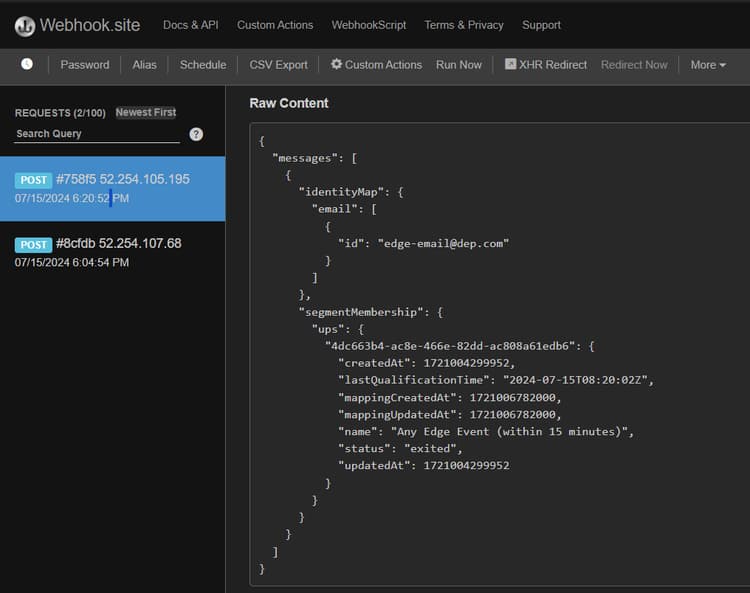Toggle the XHR Redirect checkbox icon
This screenshot has height=593, width=750.
[510, 64]
